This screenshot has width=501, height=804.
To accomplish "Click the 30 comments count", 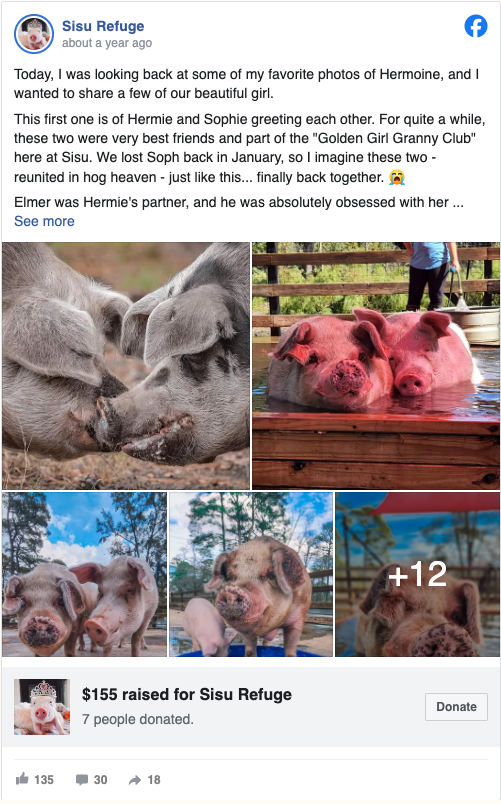I will [x=101, y=780].
